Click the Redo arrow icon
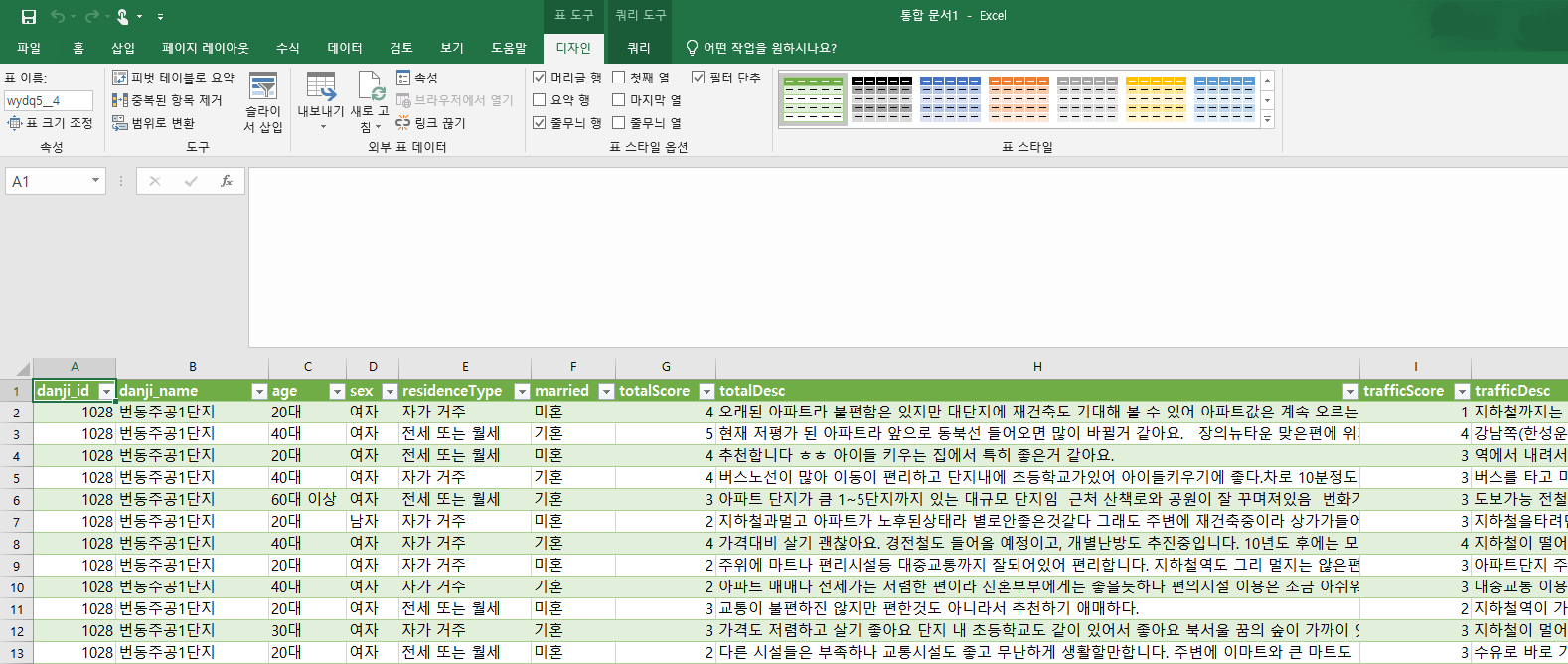This screenshot has height=664, width=1568. click(x=91, y=16)
